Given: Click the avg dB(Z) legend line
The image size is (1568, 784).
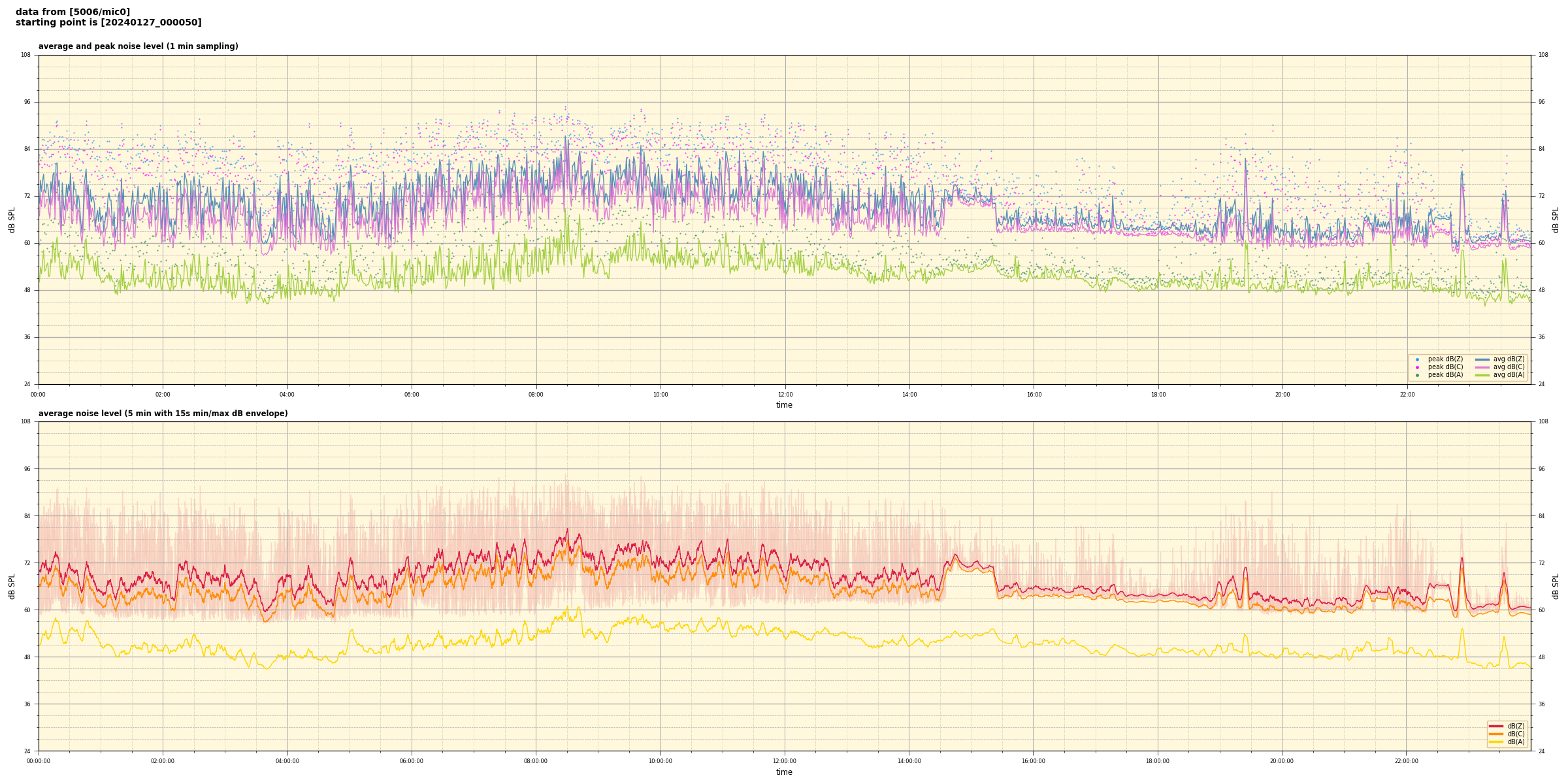Looking at the screenshot, I should [1482, 359].
